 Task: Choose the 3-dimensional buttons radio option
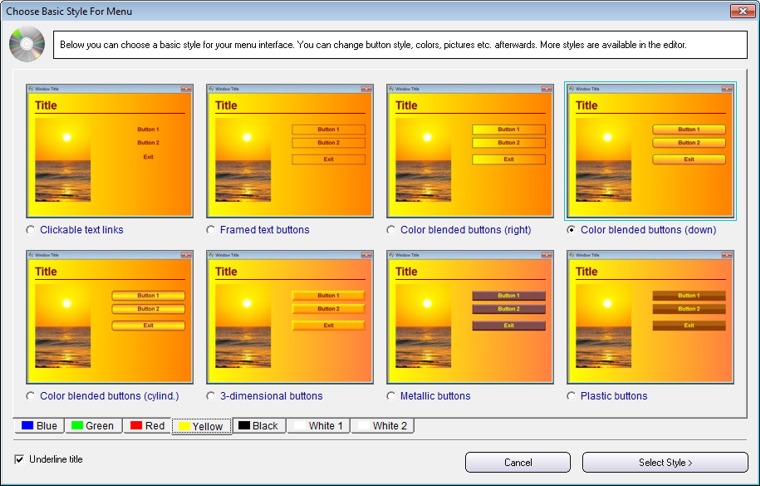(x=211, y=396)
